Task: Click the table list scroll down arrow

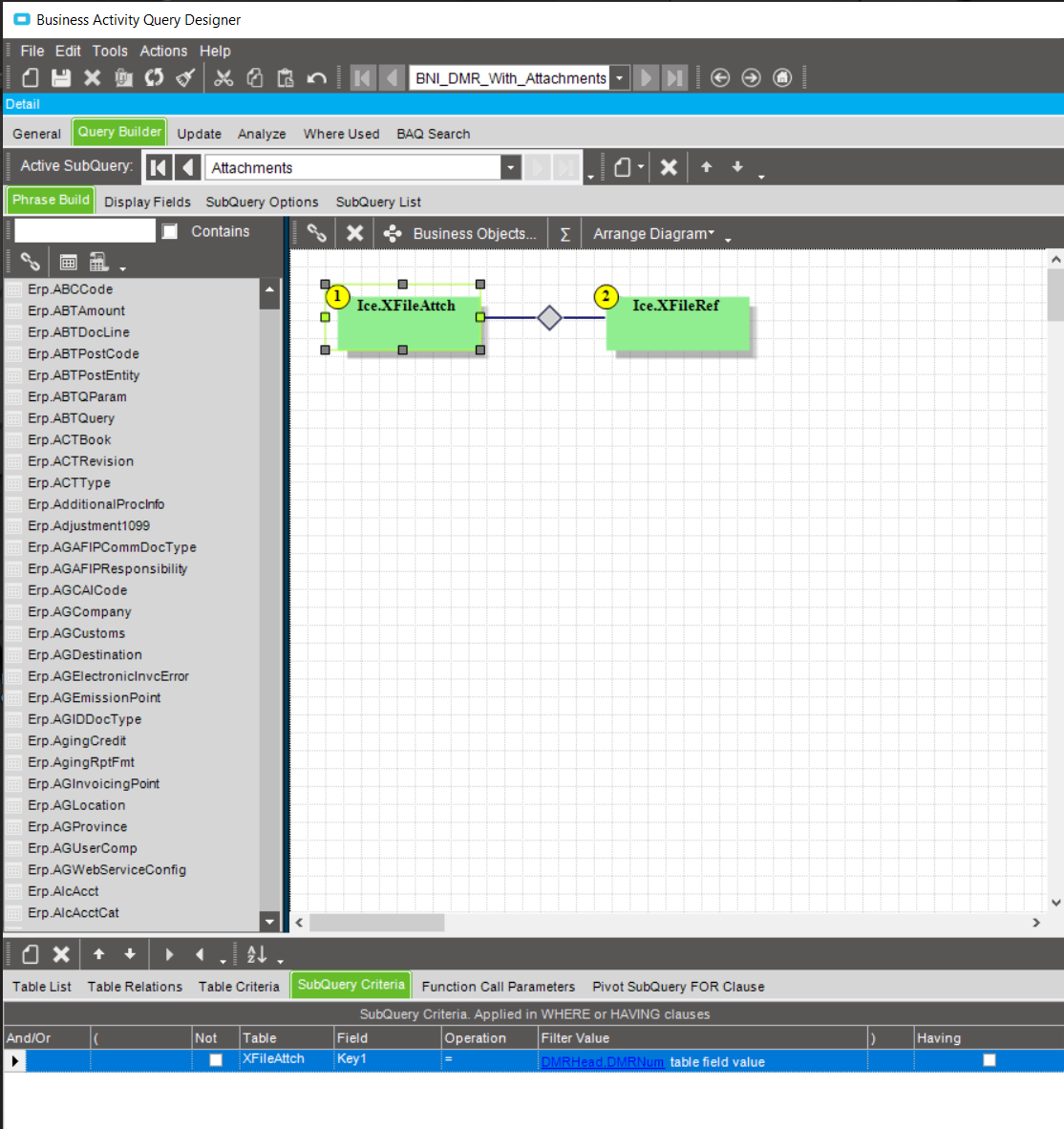Action: (x=269, y=921)
